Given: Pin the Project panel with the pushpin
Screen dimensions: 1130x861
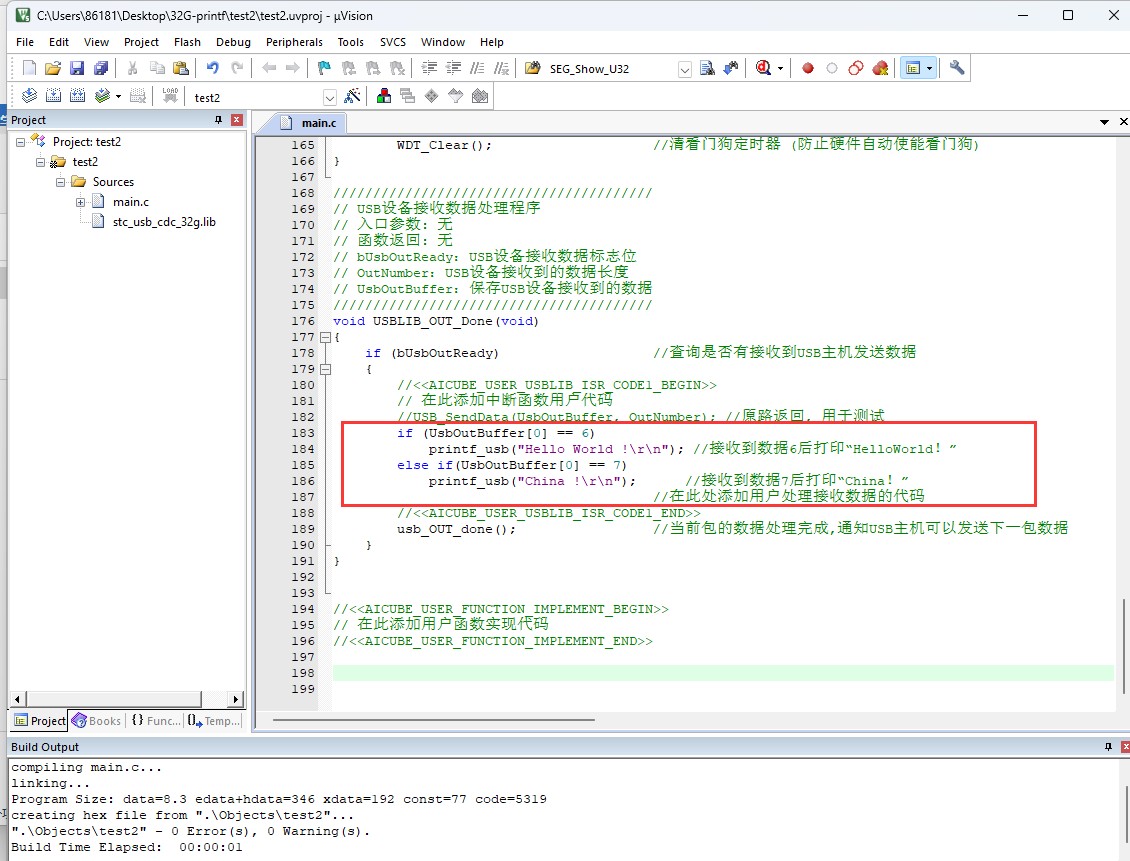Looking at the screenshot, I should 218,120.
